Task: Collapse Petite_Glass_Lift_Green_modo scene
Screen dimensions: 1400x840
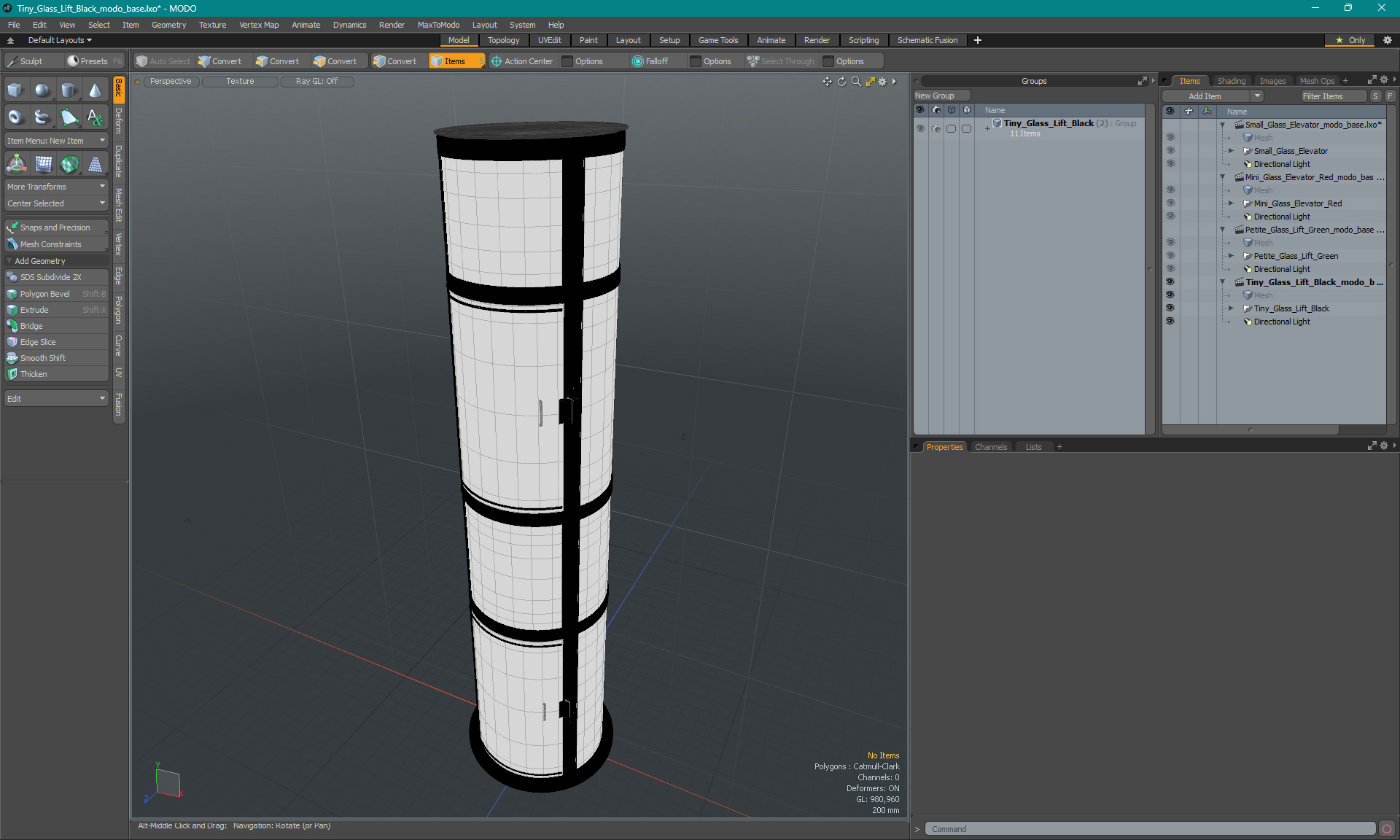Action: pos(1223,230)
